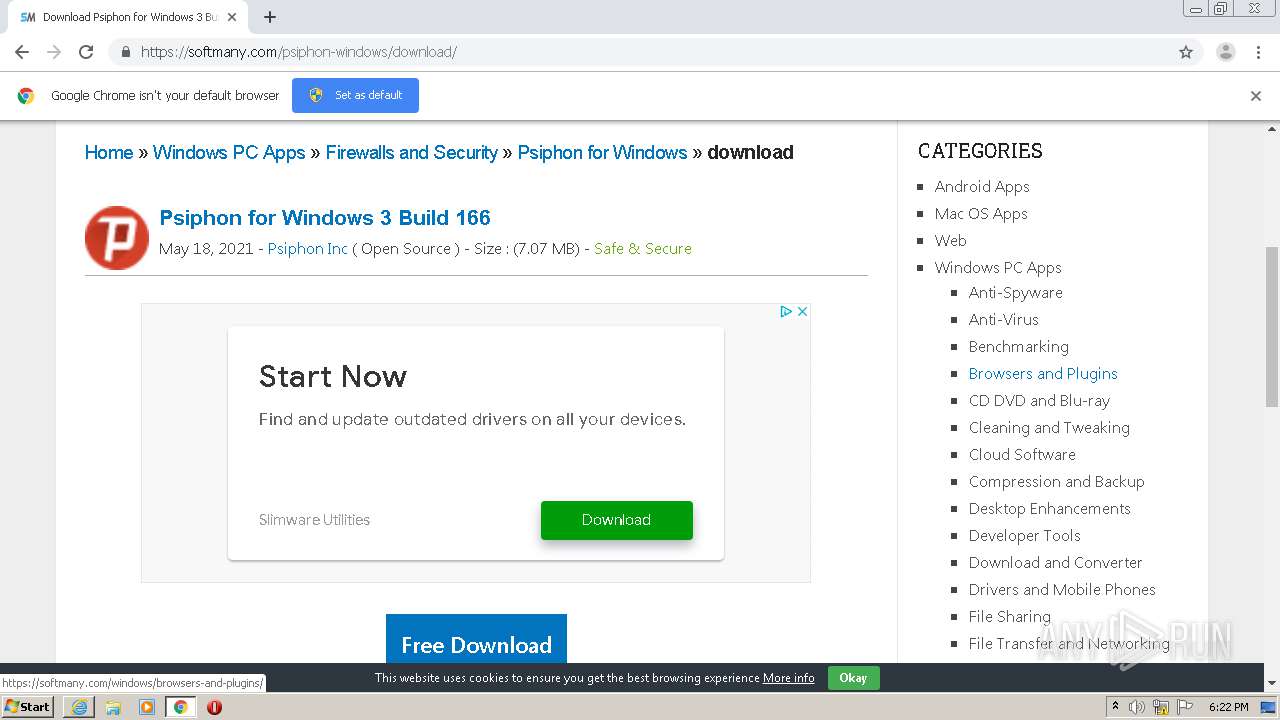Open the cookie More info link
The image size is (1280, 720).
(x=788, y=678)
